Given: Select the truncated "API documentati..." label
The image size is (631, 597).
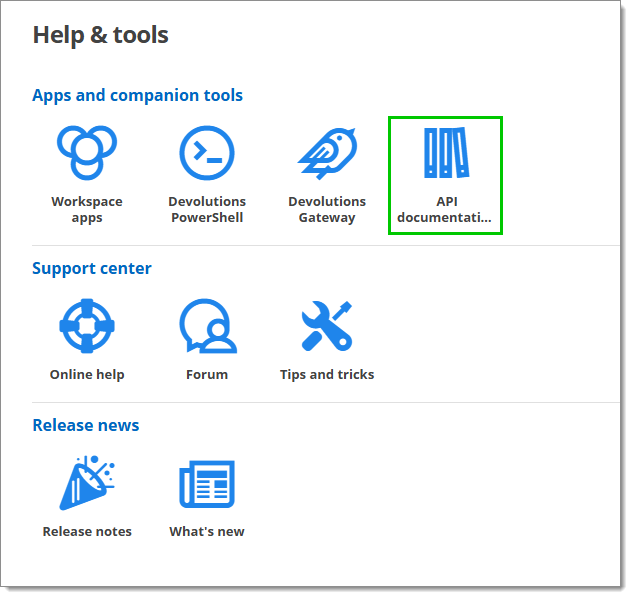Looking at the screenshot, I should click(x=445, y=209).
